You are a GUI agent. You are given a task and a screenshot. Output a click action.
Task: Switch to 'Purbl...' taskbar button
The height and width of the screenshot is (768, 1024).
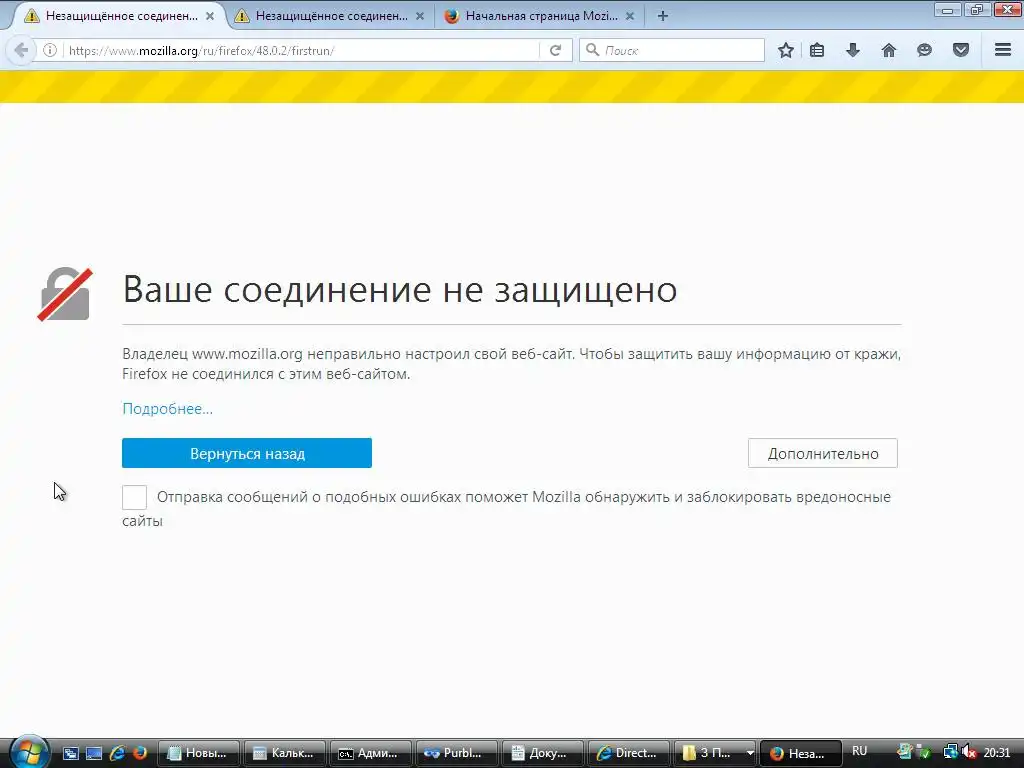click(456, 753)
